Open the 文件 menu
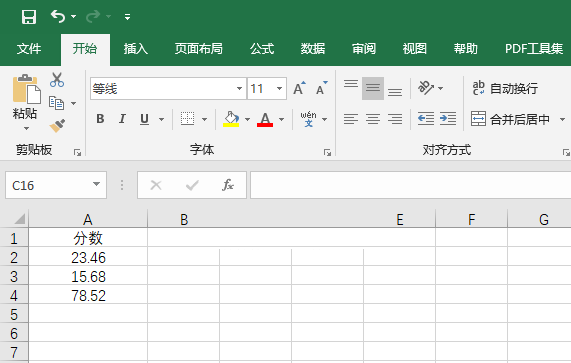The image size is (571, 363). pos(29,48)
